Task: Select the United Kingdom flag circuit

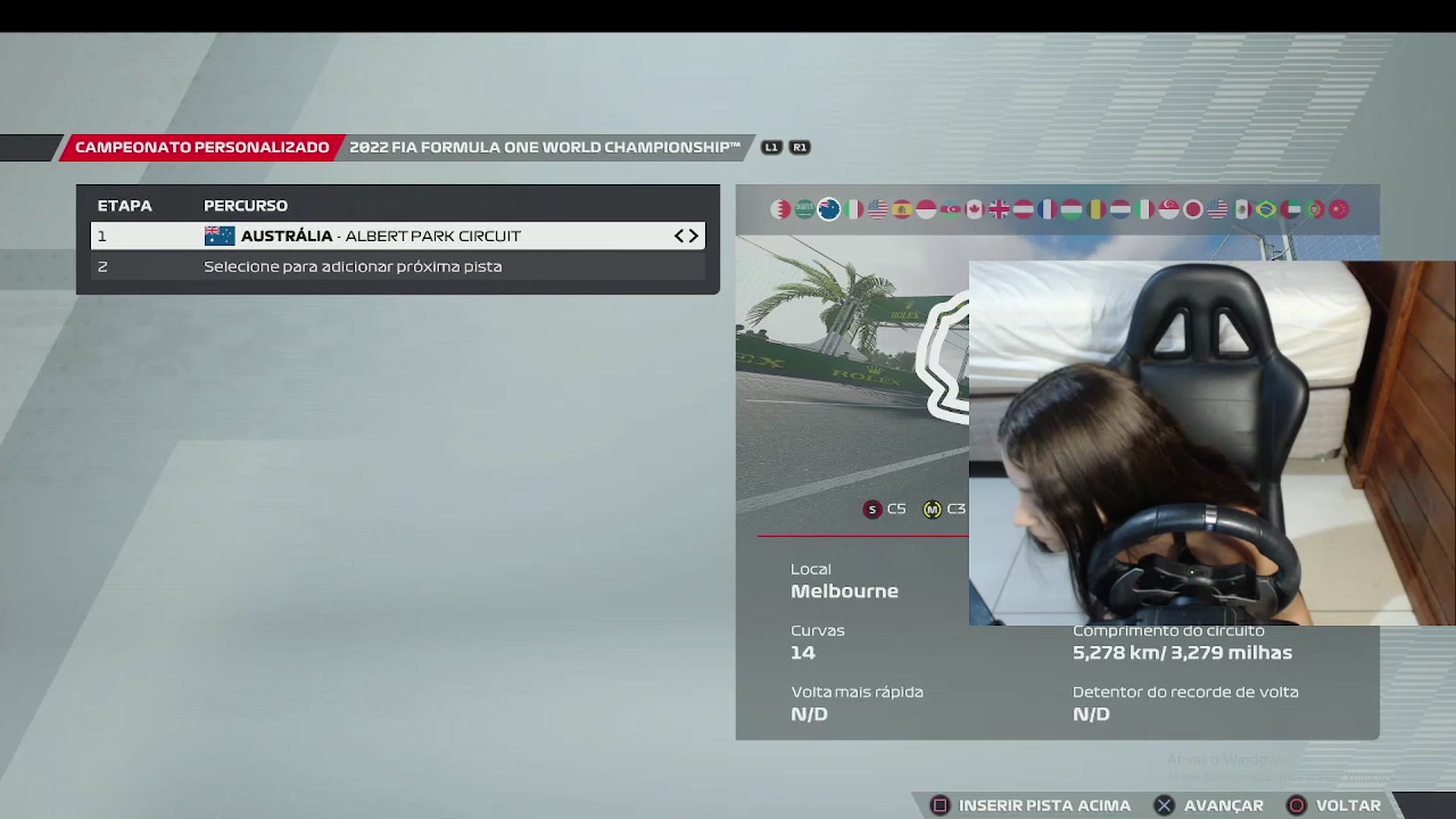Action: pos(999,209)
